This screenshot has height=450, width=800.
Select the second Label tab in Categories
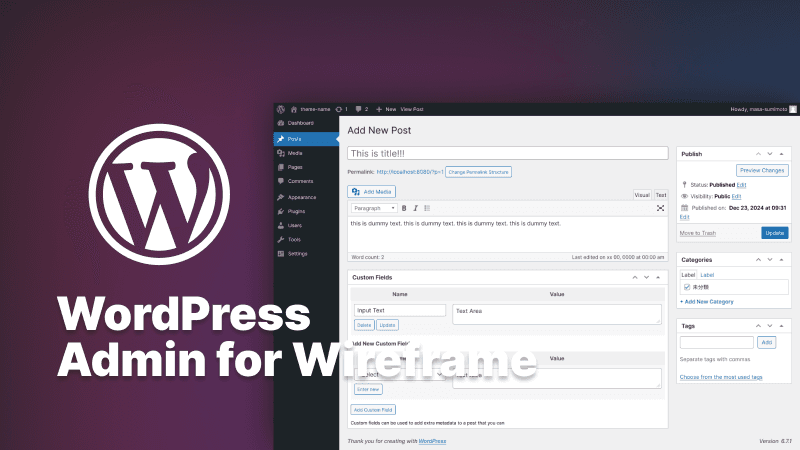click(x=707, y=275)
